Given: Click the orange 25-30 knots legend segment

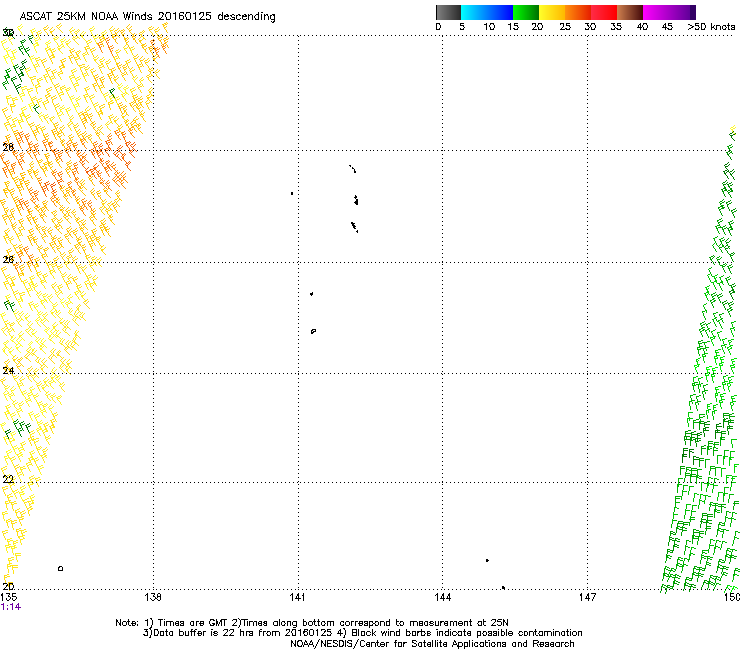Looking at the screenshot, I should (578, 12).
